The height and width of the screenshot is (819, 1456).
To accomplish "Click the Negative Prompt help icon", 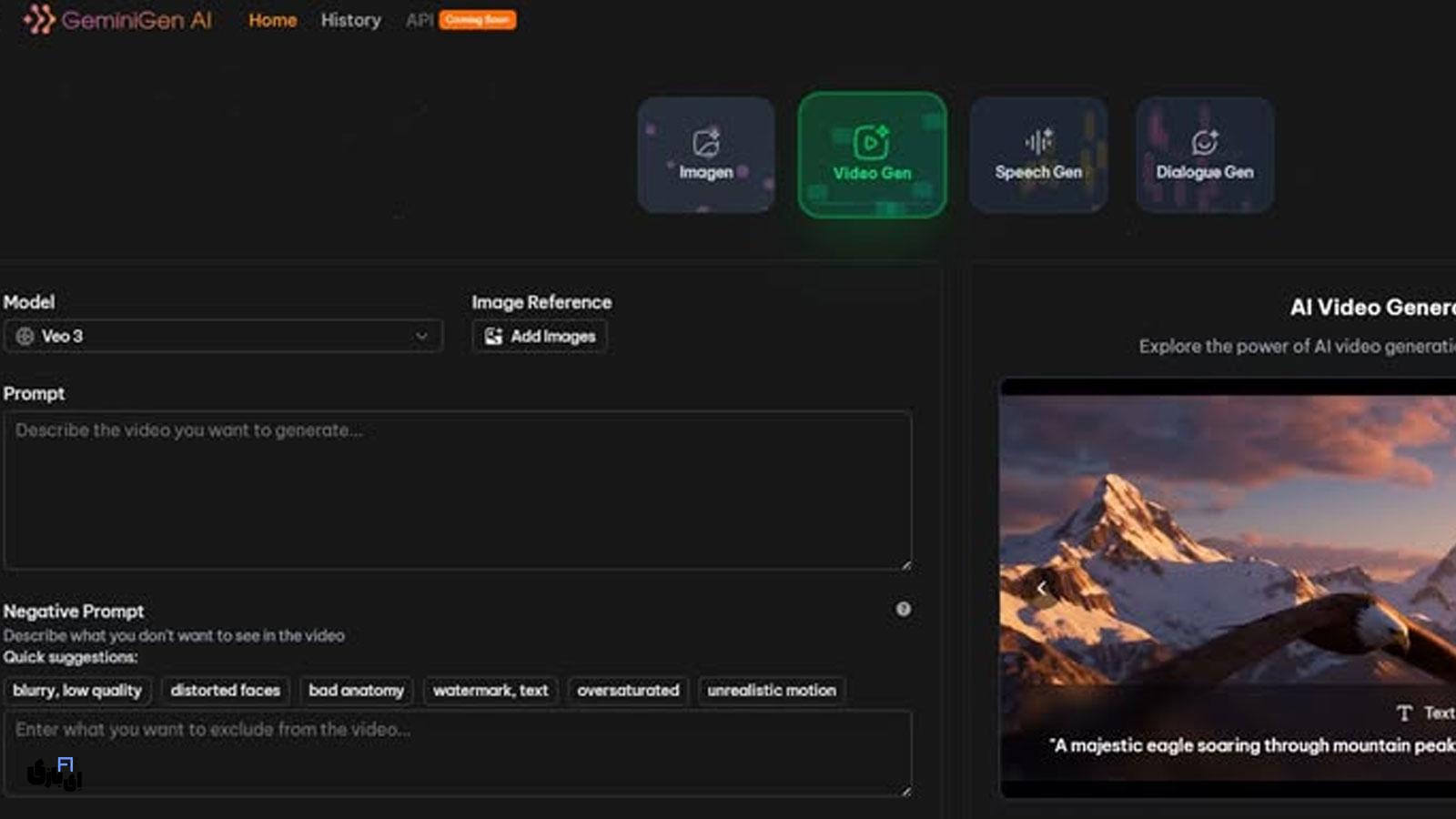I will pos(903,609).
